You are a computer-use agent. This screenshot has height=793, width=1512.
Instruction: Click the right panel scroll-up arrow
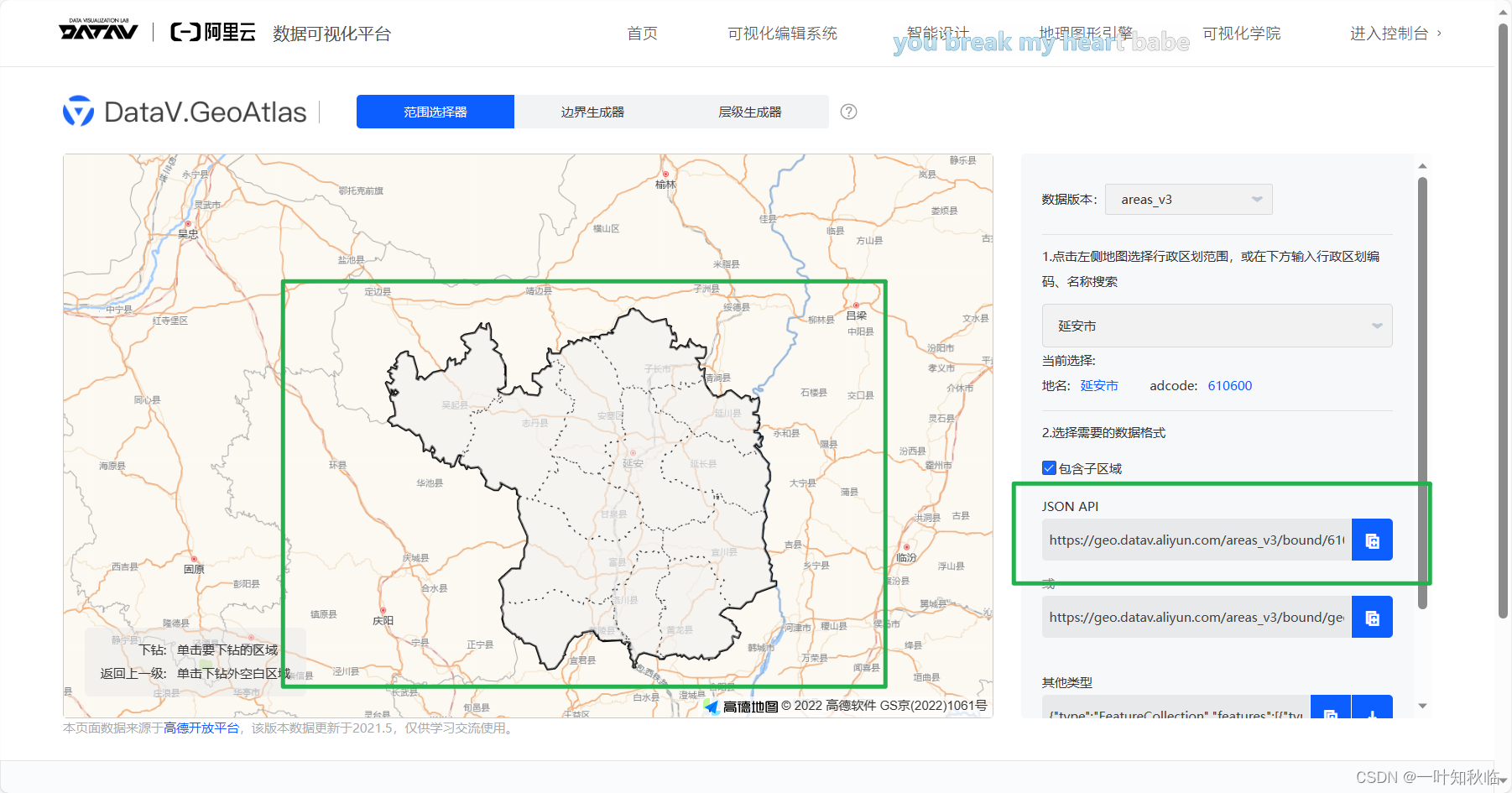1422,165
